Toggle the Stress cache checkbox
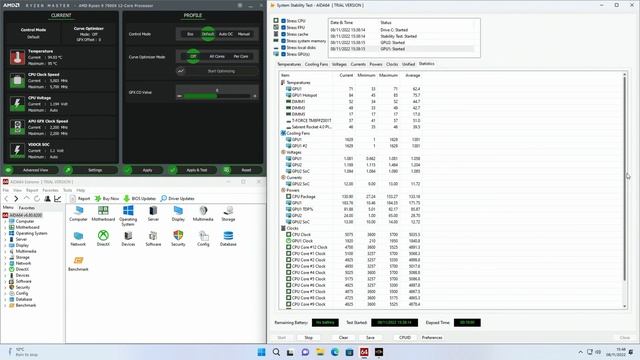 coord(283,34)
